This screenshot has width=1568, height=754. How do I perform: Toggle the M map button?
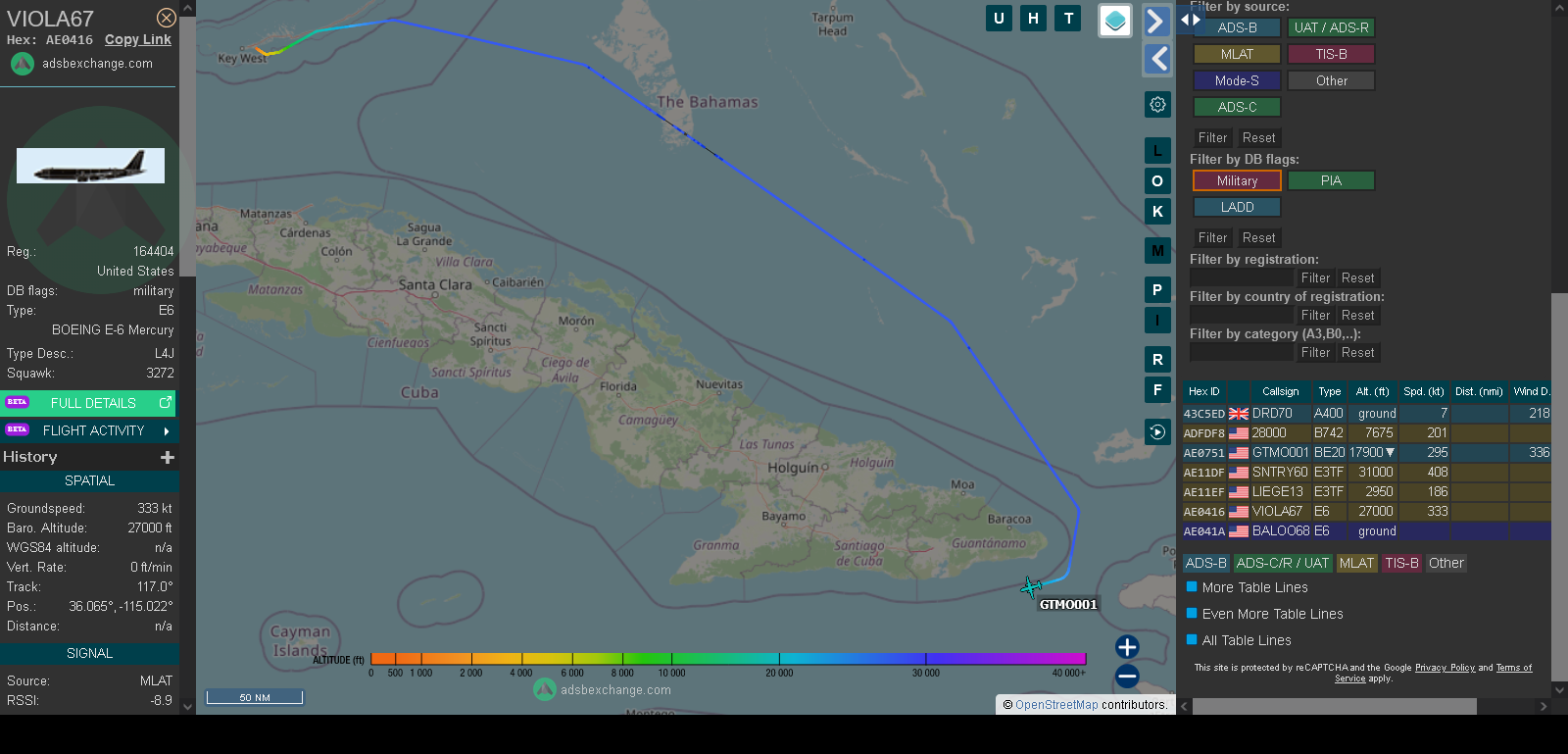[x=1157, y=251]
